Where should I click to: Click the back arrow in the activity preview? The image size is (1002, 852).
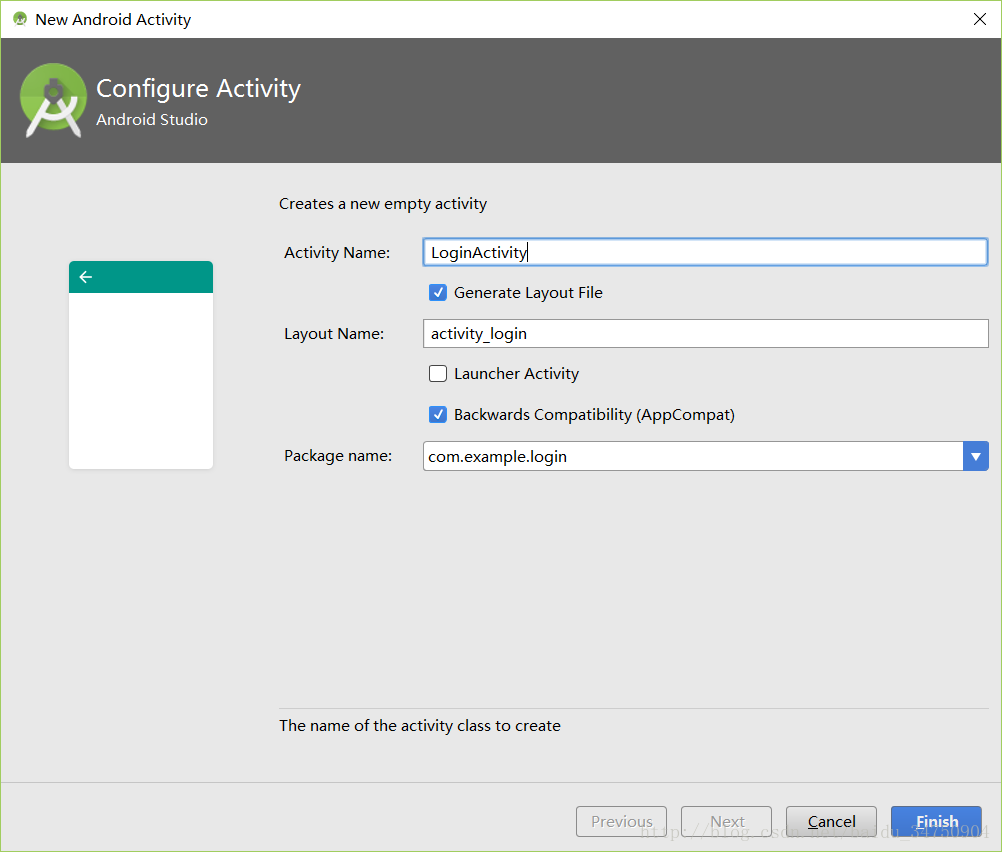[85, 277]
